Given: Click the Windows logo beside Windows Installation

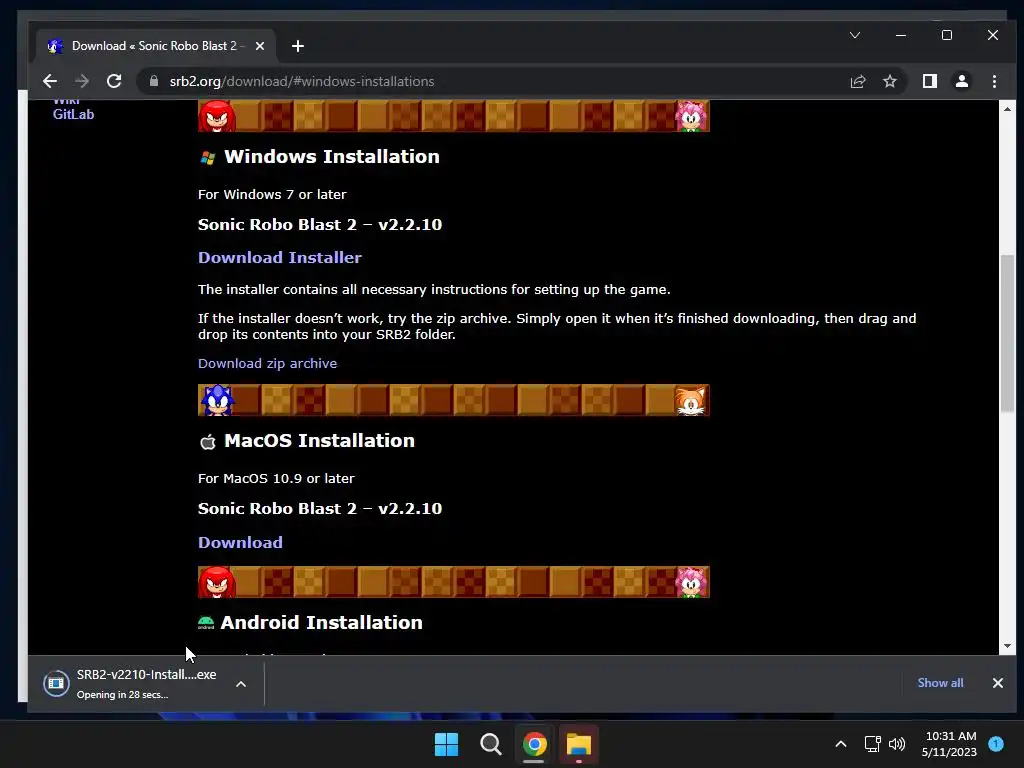Looking at the screenshot, I should pyautogui.click(x=208, y=157).
